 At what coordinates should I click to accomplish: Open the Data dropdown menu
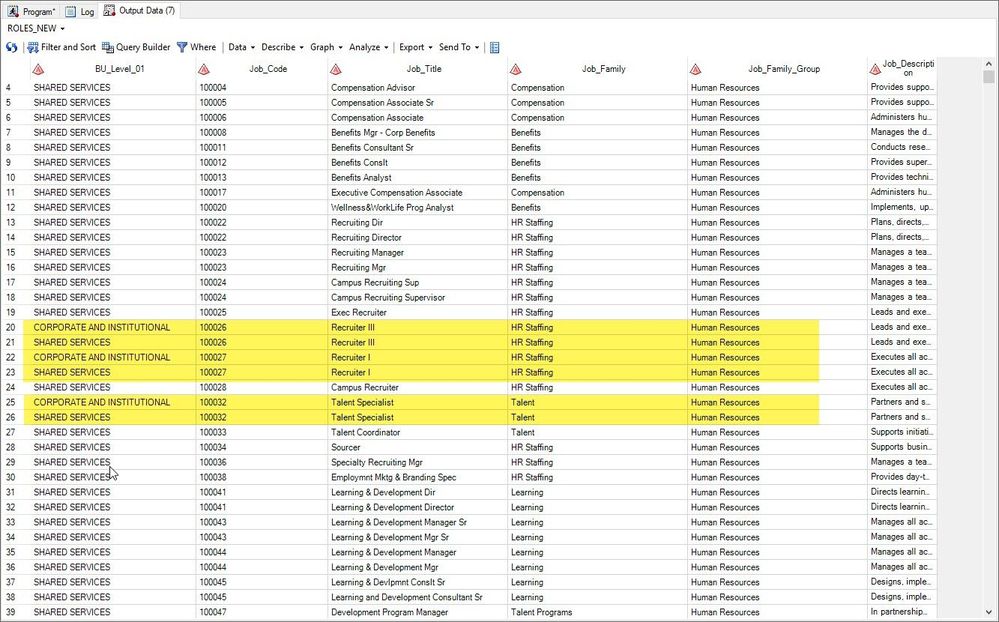tap(241, 47)
